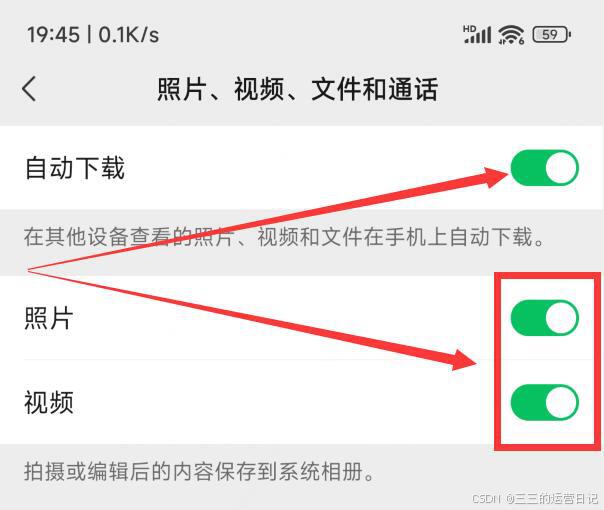Tap the HD cellular signal icon
604x510 pixels.
coord(477,35)
